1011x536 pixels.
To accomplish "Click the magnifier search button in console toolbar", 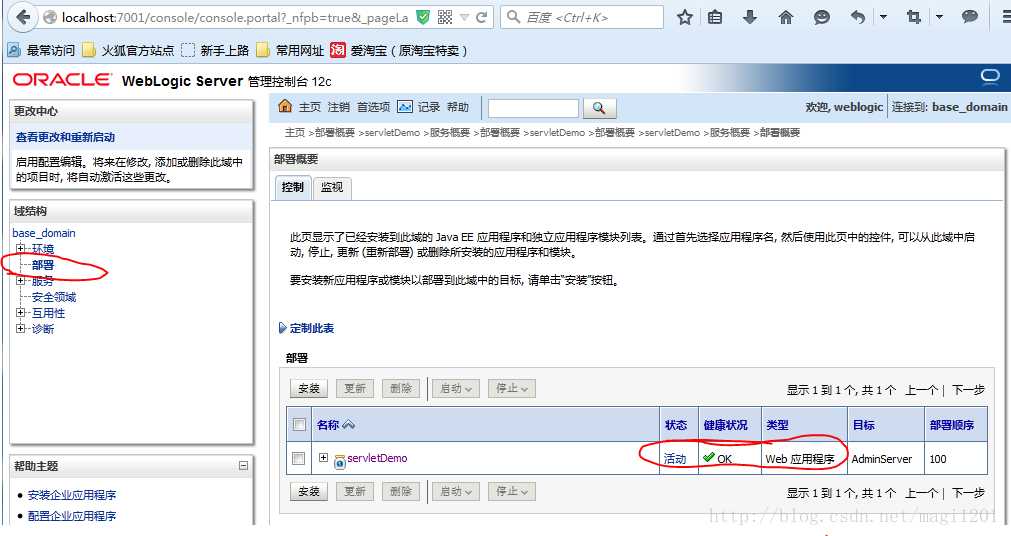I will (x=599, y=108).
